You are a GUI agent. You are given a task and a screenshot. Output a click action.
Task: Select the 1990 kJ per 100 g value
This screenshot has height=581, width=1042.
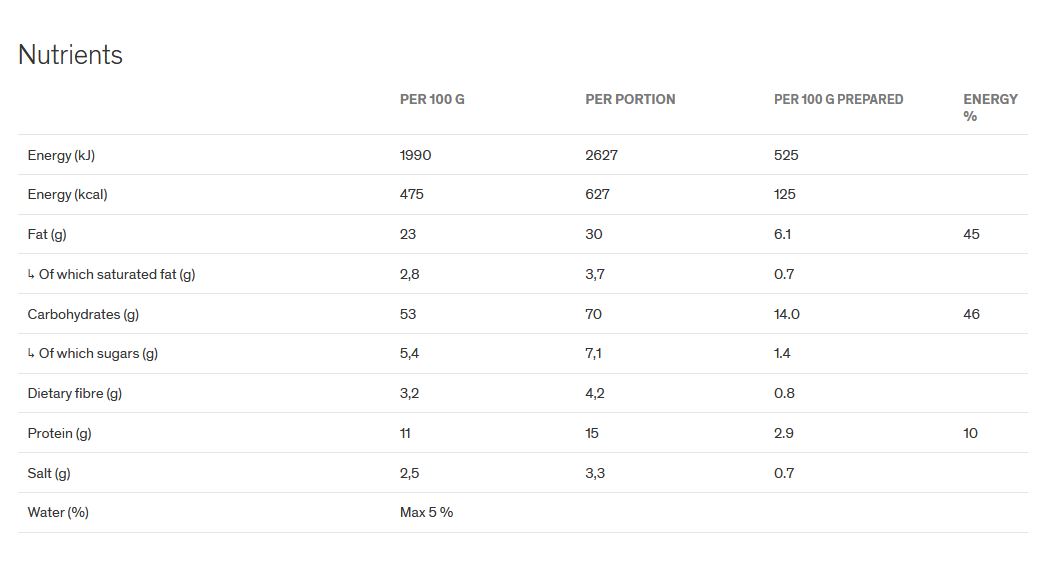pyautogui.click(x=415, y=155)
